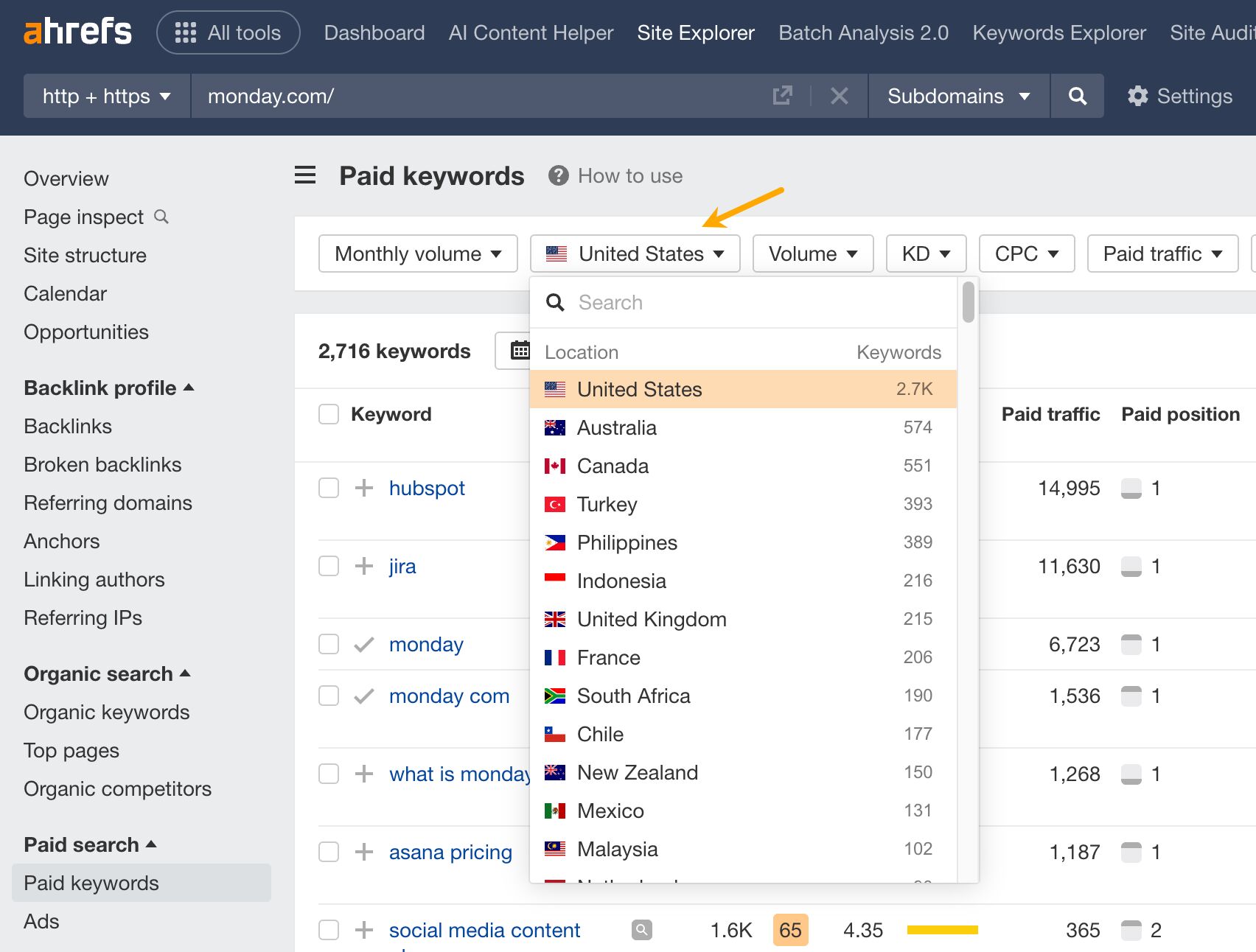Go to the Dashboard tab
Screen dimensions: 1256x952
374,32
